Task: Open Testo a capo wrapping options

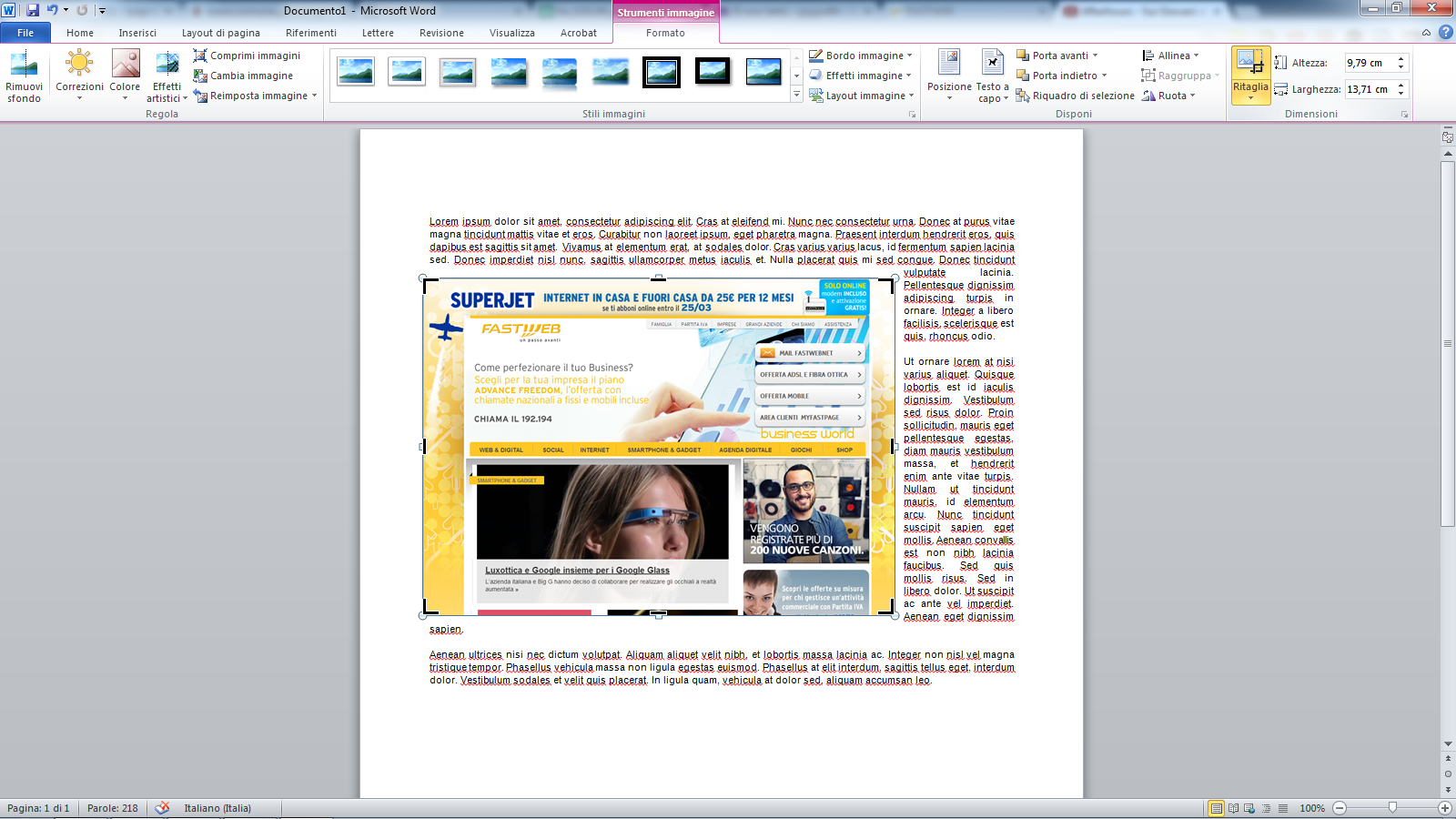Action: (x=993, y=76)
